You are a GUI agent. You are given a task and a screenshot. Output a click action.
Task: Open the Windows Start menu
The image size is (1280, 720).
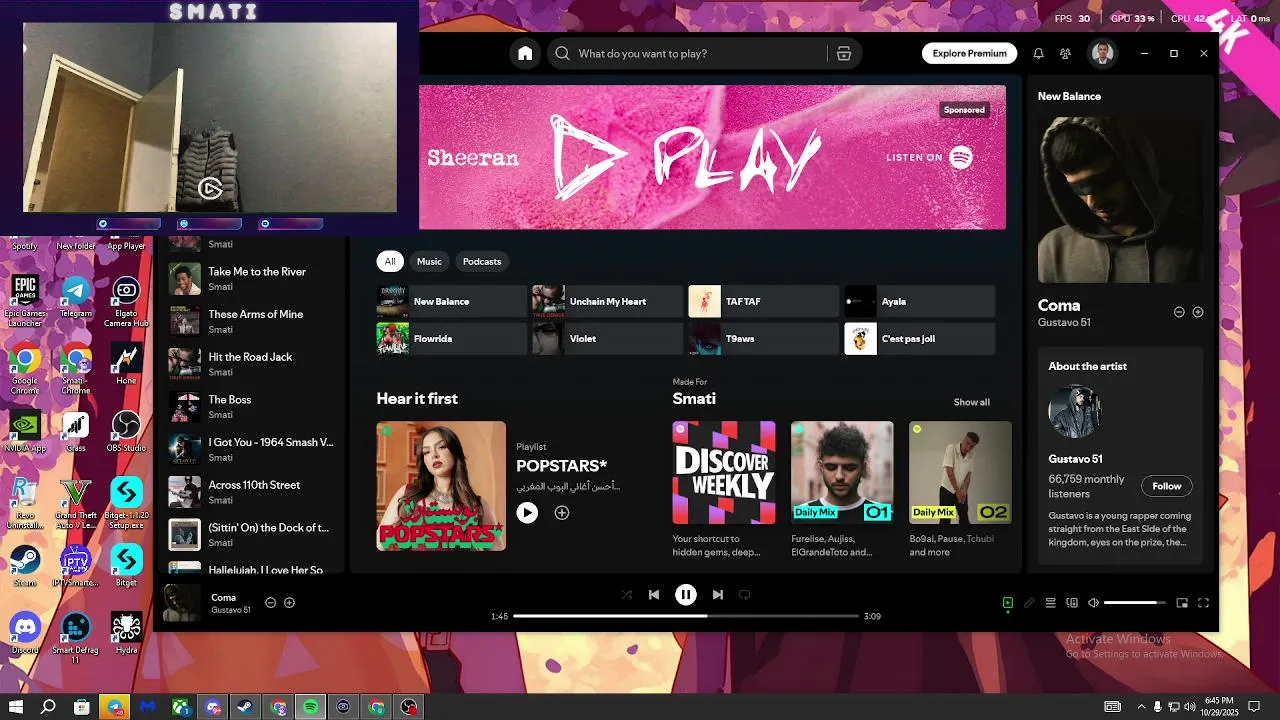click(16, 707)
